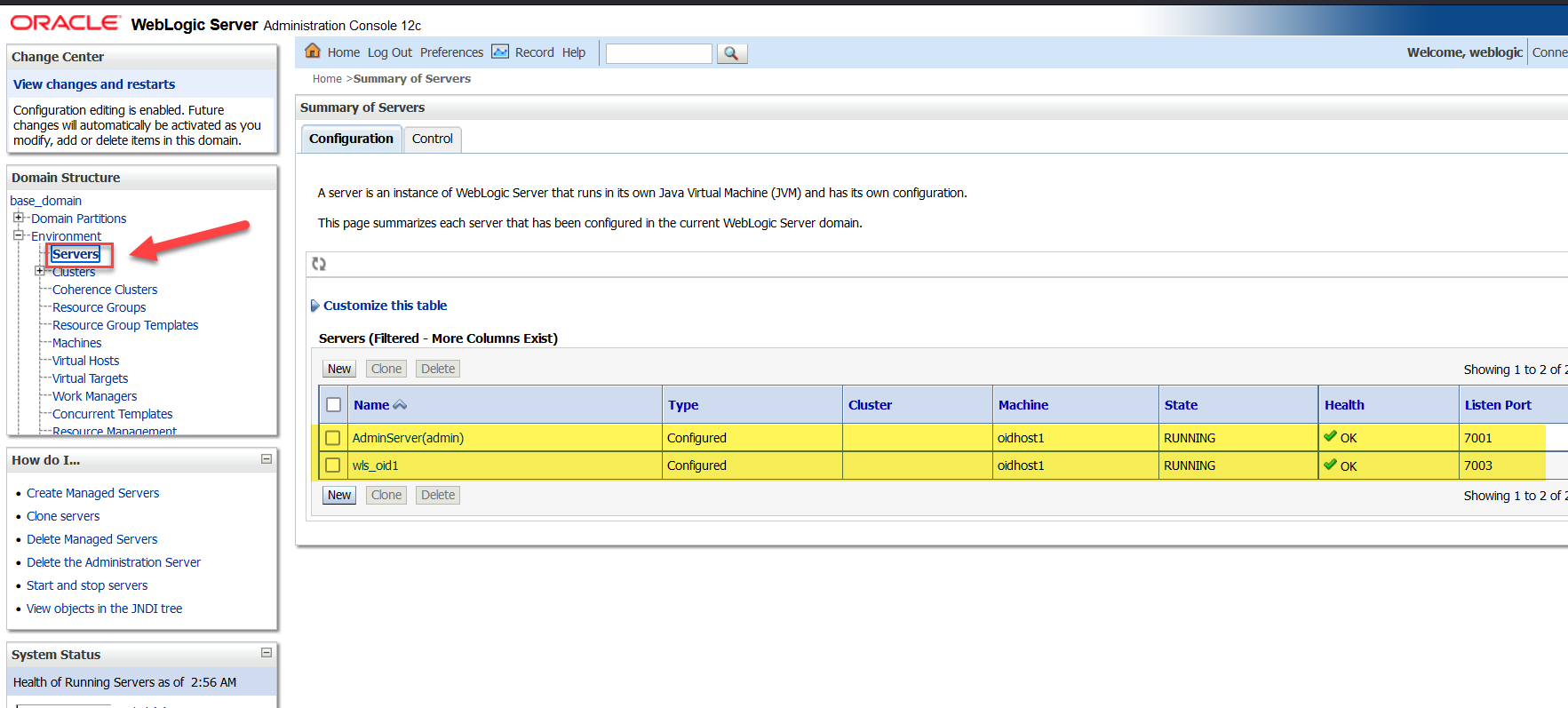Switch to the Control tab
Viewport: 1568px width, 708px height.
click(x=432, y=139)
